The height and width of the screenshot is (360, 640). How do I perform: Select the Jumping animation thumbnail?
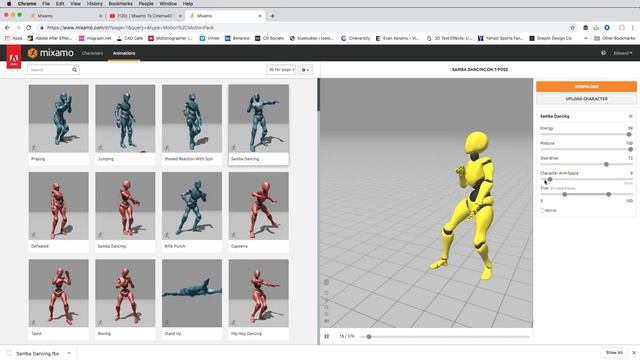125,119
